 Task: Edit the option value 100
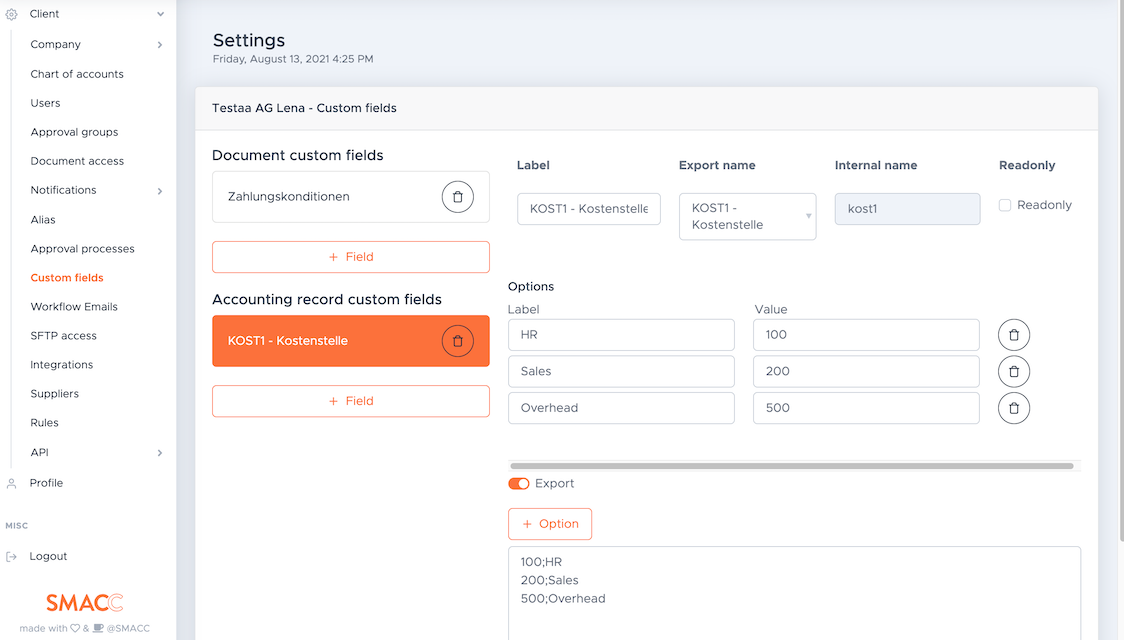(x=866, y=335)
